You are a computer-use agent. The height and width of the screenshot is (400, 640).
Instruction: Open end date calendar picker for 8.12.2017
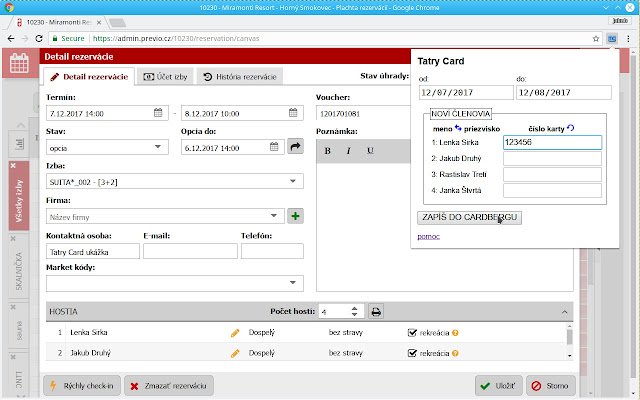click(293, 113)
